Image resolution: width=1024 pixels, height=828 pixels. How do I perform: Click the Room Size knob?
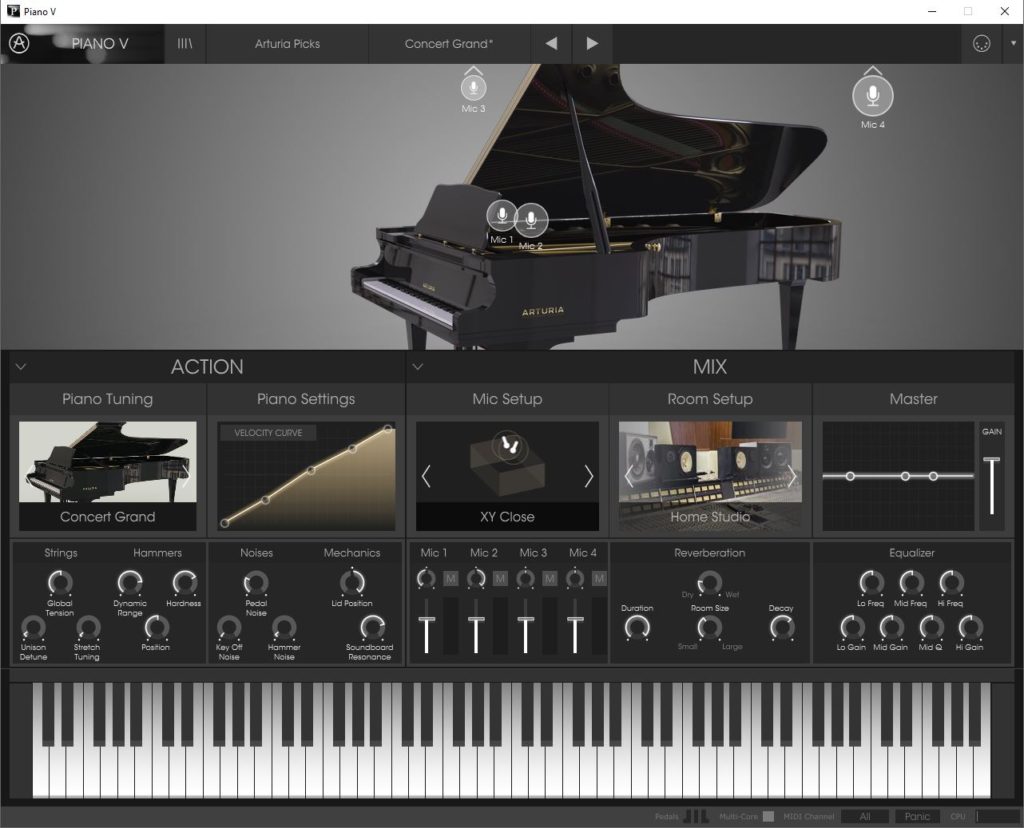[x=709, y=628]
